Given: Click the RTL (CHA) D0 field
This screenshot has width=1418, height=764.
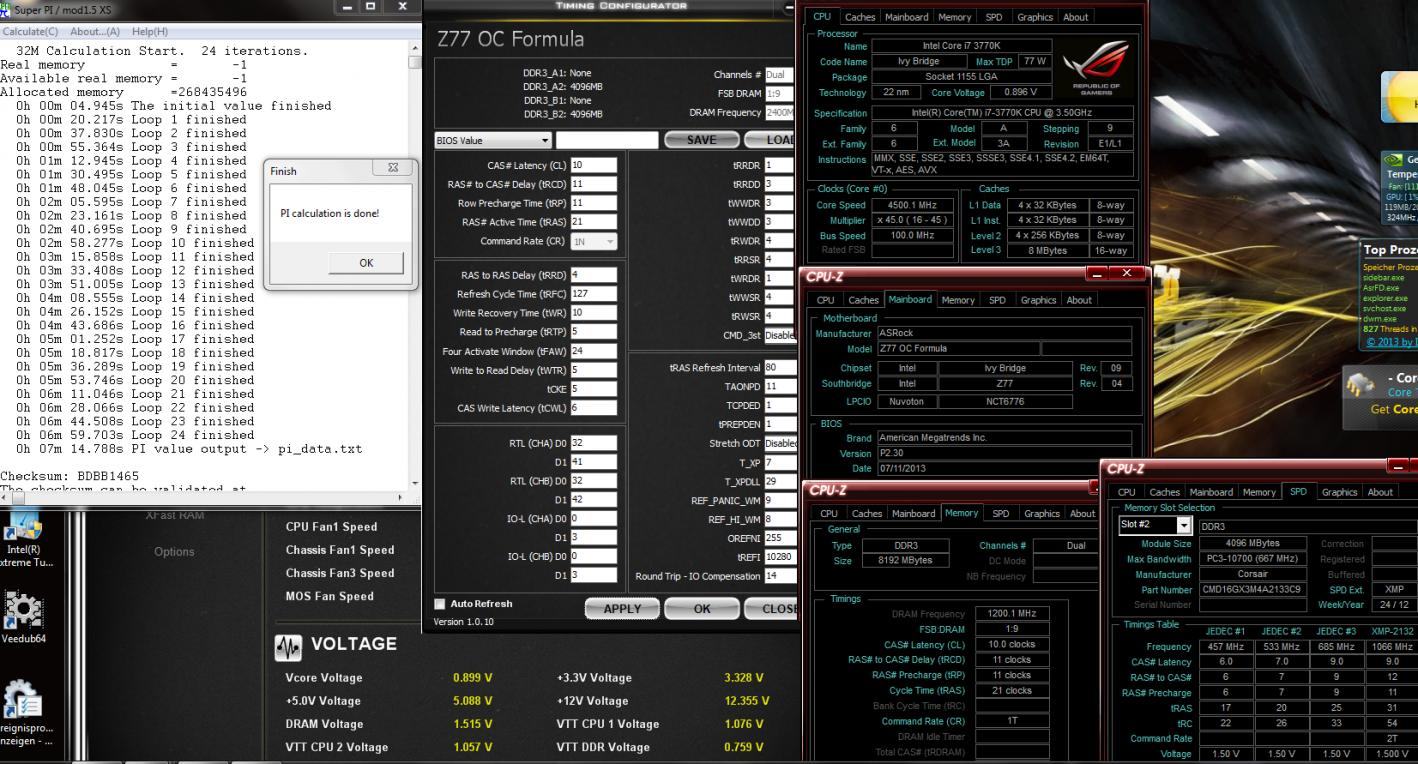Looking at the screenshot, I should tap(594, 441).
